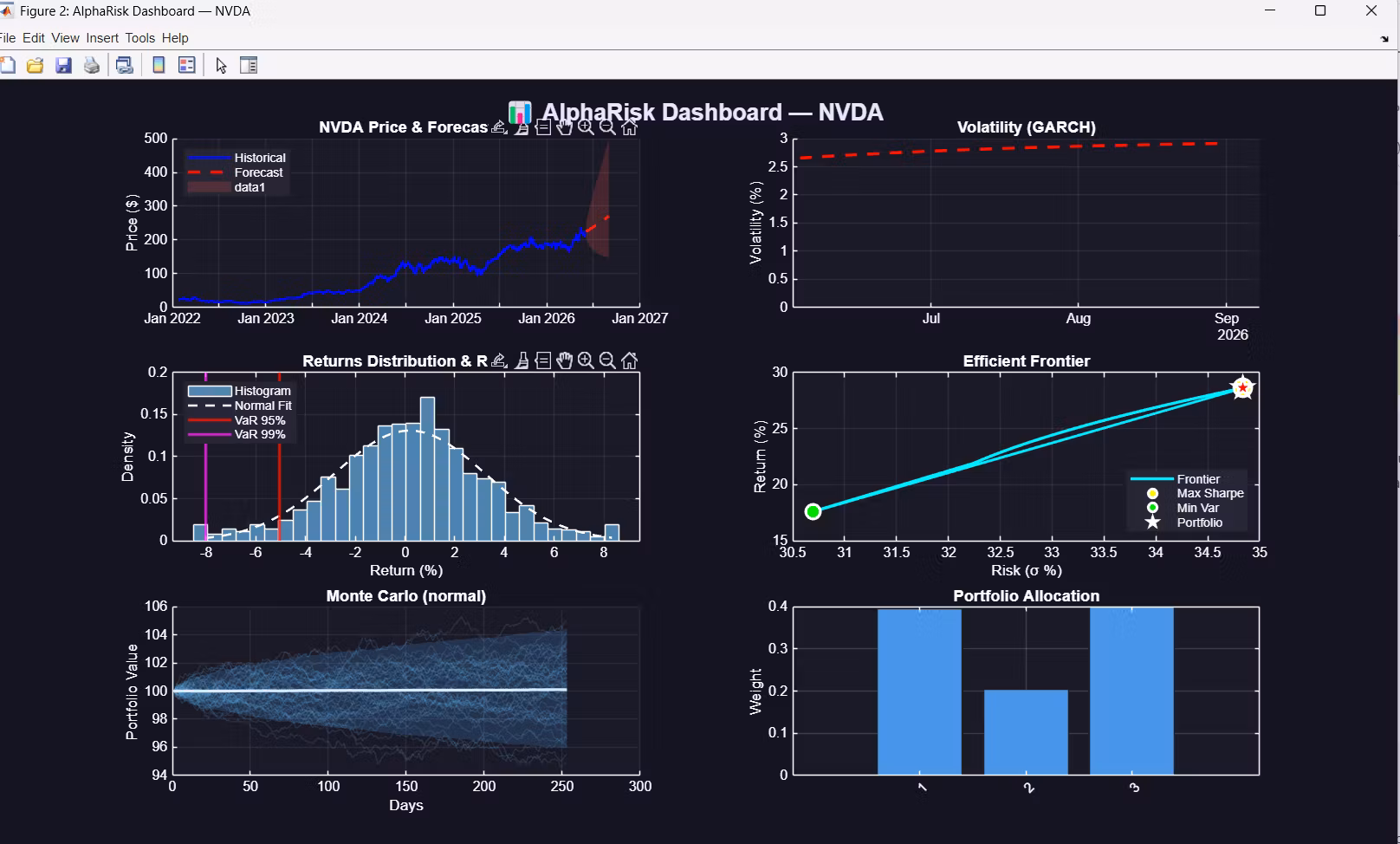Click the export icon on NVDA Price plot
The image size is (1400, 844).
click(x=499, y=127)
